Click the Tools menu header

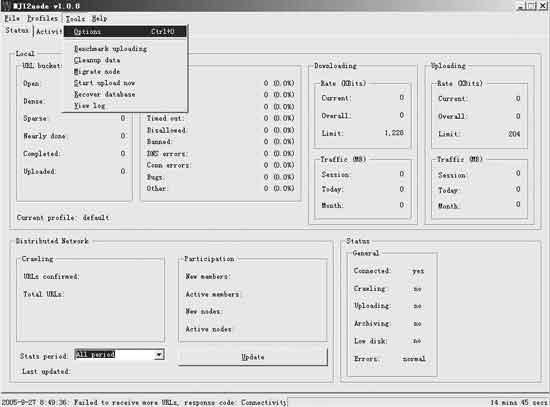[x=75, y=19]
